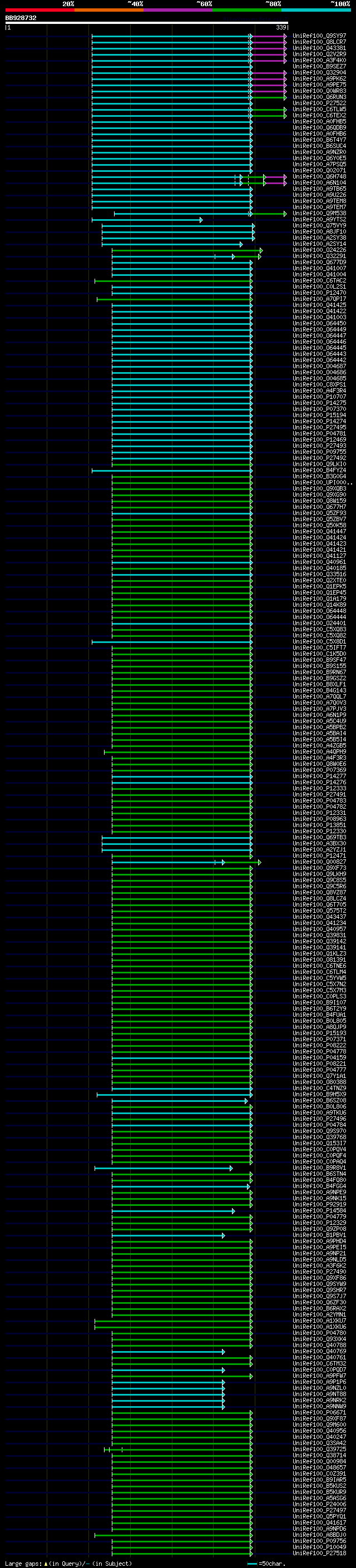Click the white query sequence bar

(x=147, y=23)
